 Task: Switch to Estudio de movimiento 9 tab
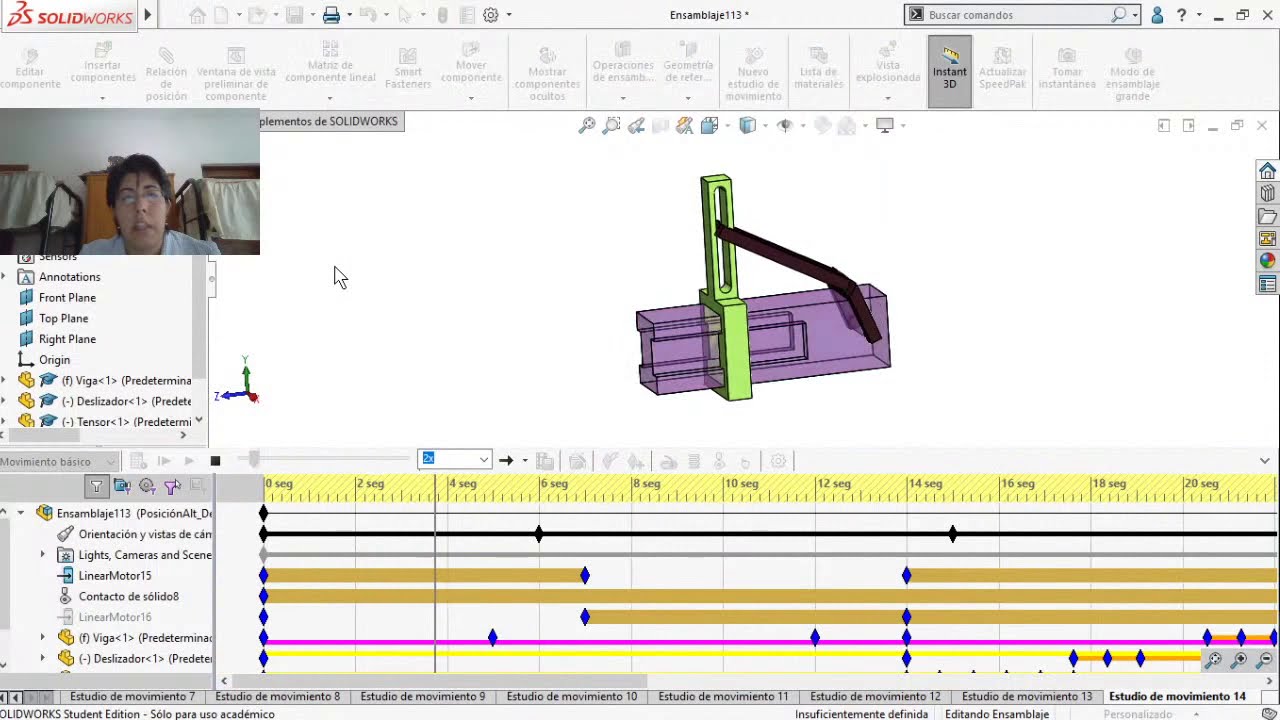pos(422,696)
